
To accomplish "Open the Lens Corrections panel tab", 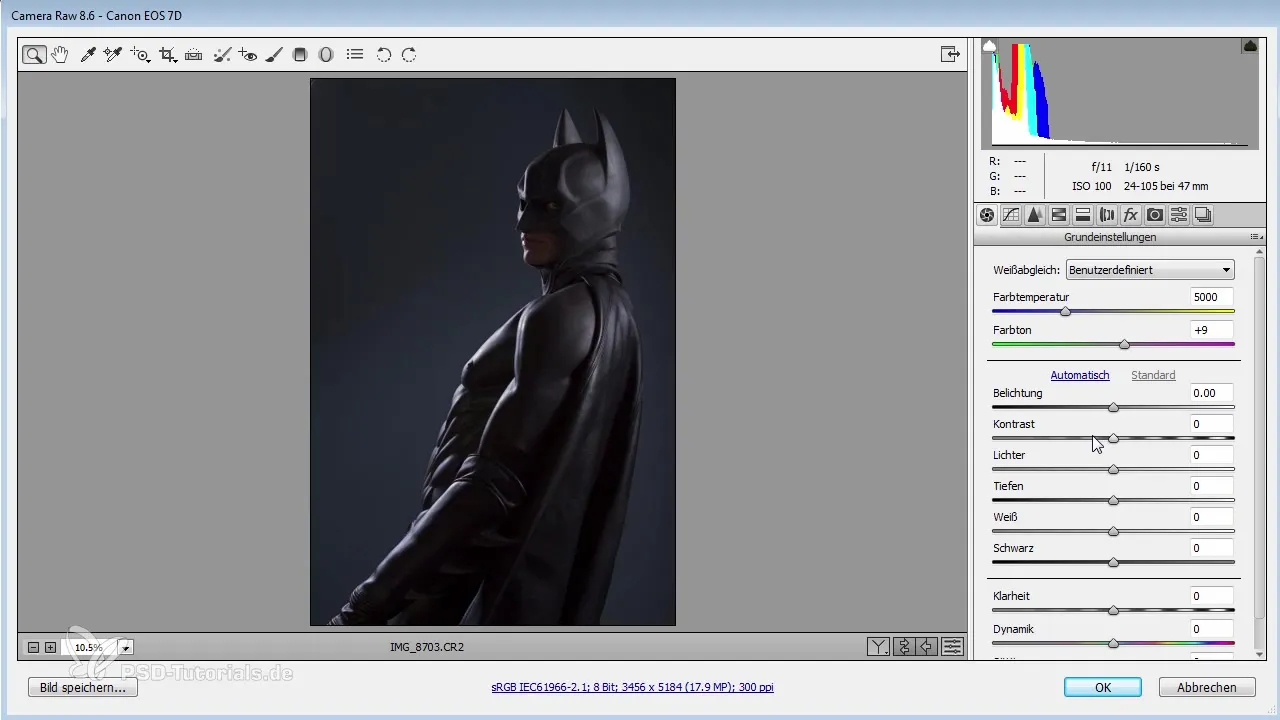I will (1107, 215).
